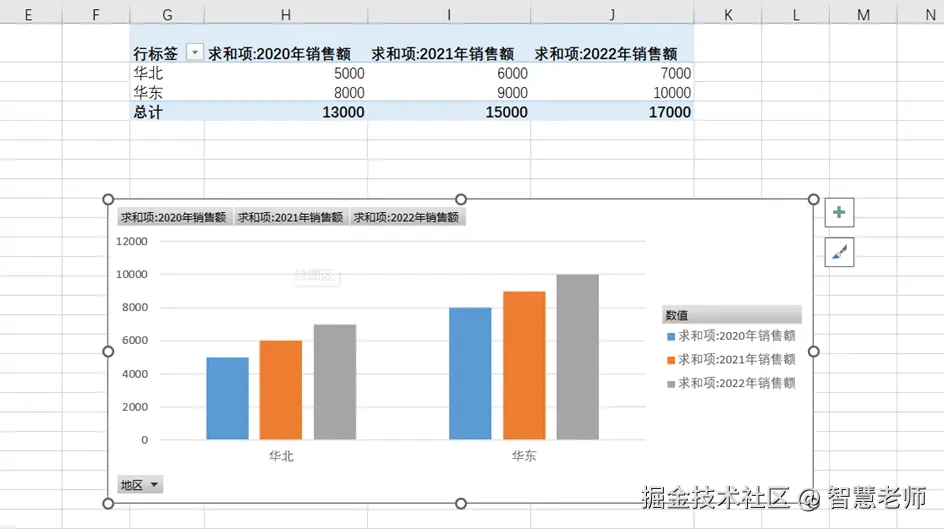Viewport: 944px width, 529px height.
Task: Open the Chart Elements plus button
Action: pyautogui.click(x=839, y=212)
